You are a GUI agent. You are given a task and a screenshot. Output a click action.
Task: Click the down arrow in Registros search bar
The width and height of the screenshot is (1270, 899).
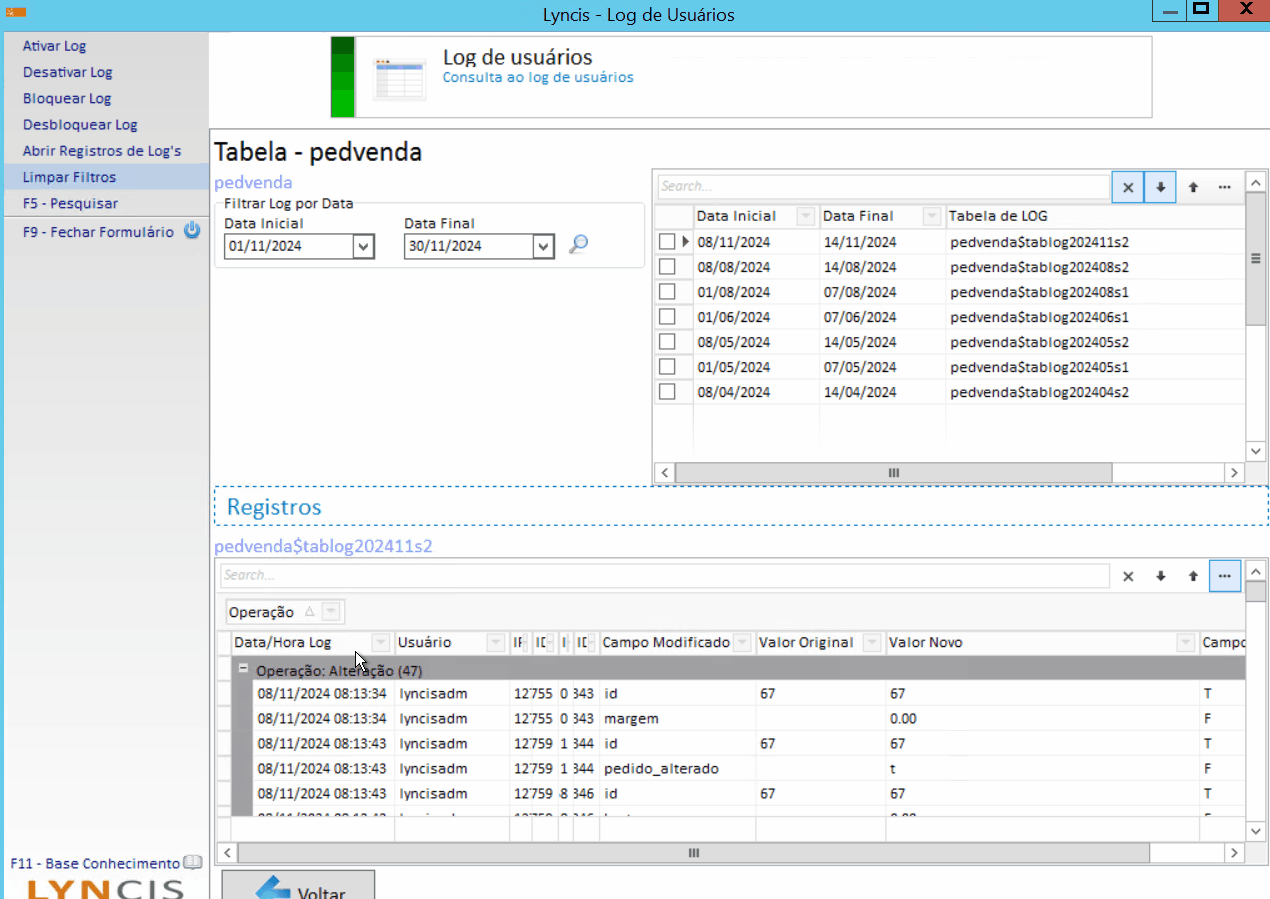pos(1160,576)
